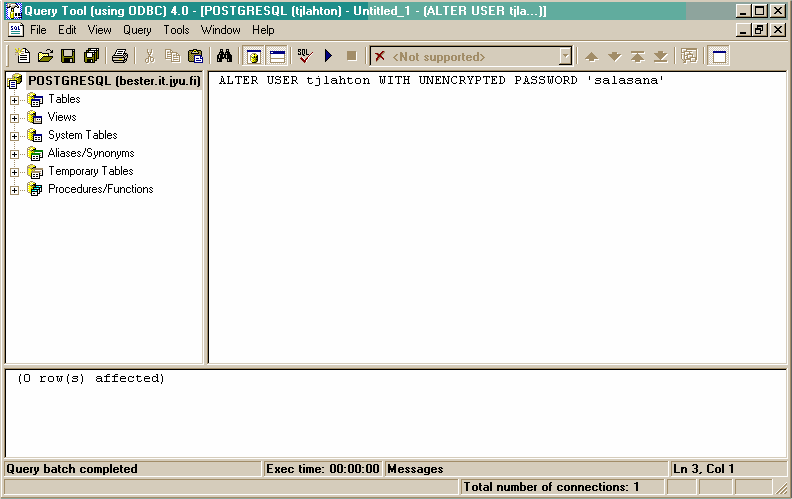Viewport: 792px width, 499px height.
Task: Click the 'Exec time: 00:00:00' status field
Action: click(x=323, y=469)
